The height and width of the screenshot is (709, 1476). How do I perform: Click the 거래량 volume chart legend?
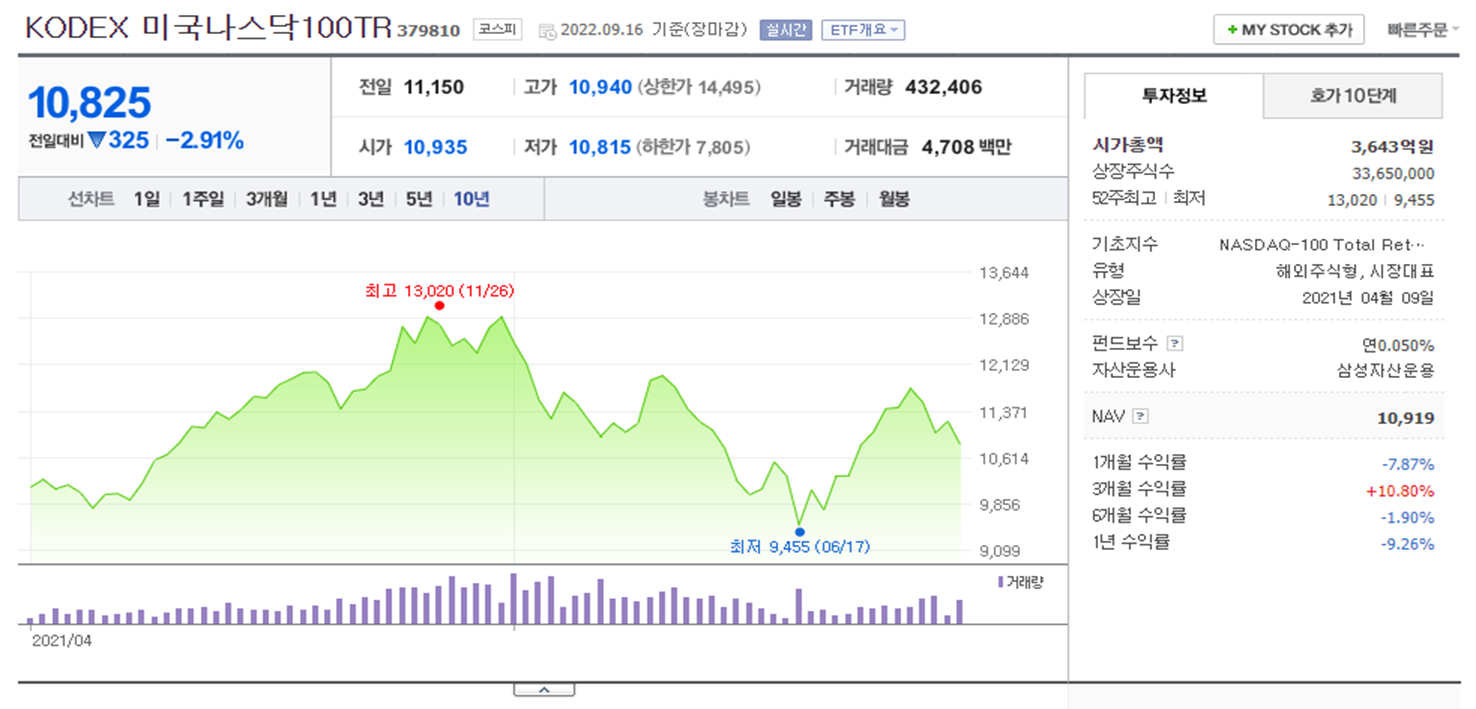1020,582
